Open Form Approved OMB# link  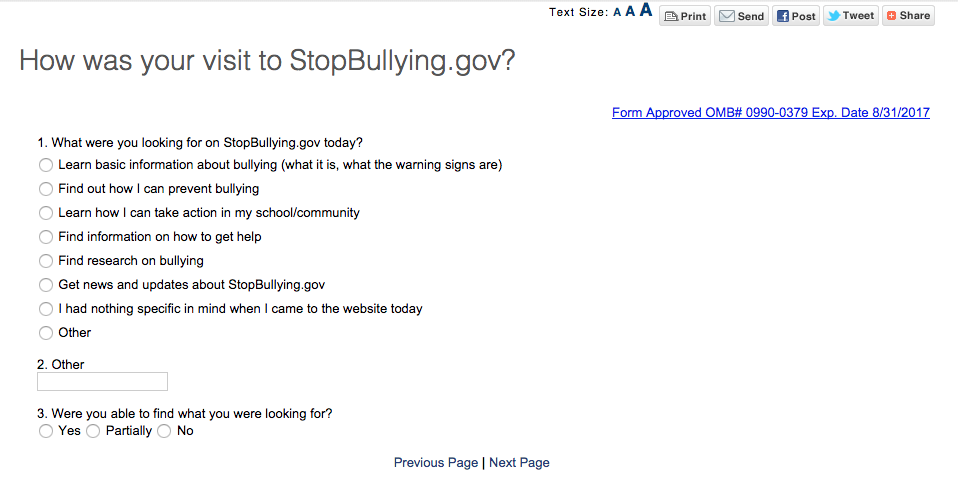coord(770,113)
